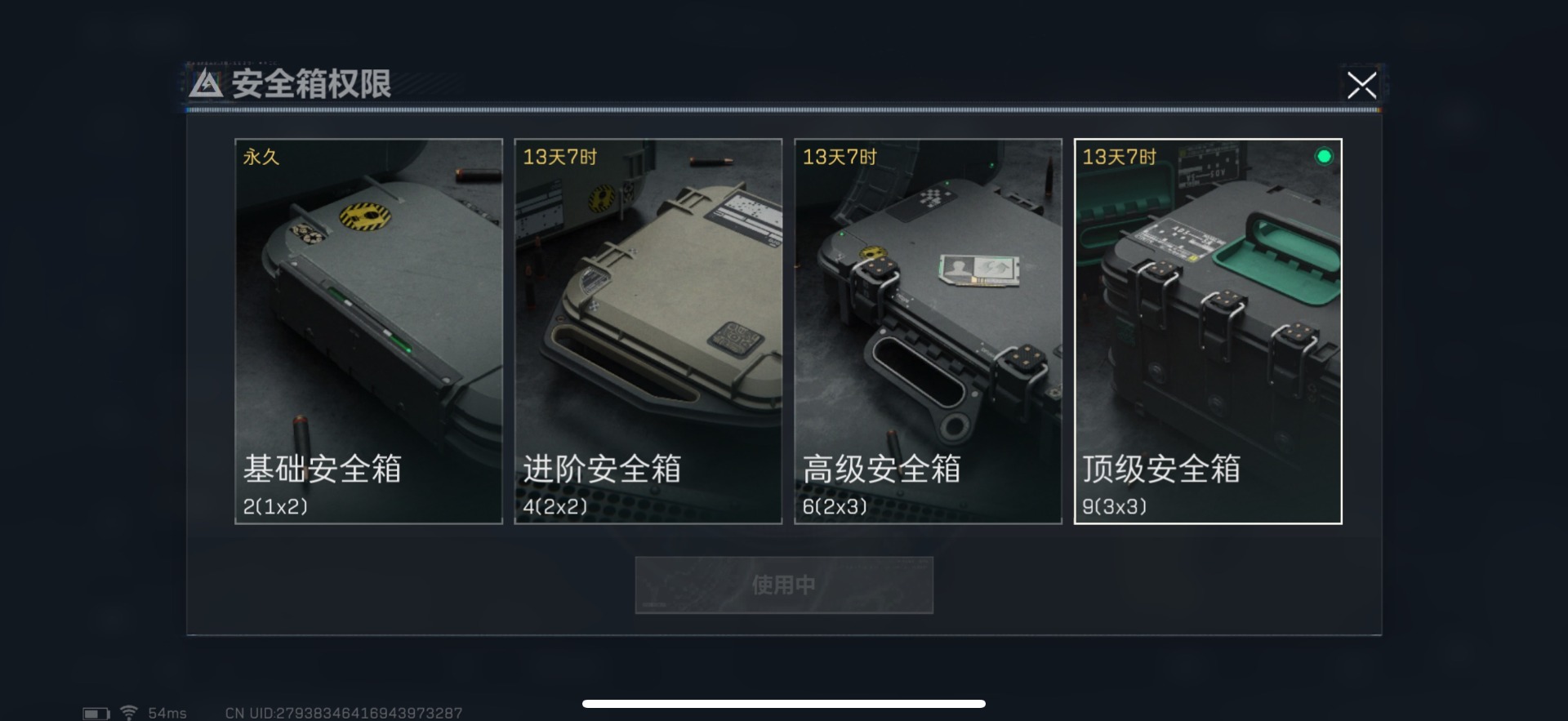
Task: Click the CN UID text
Action: pyautogui.click(x=344, y=714)
